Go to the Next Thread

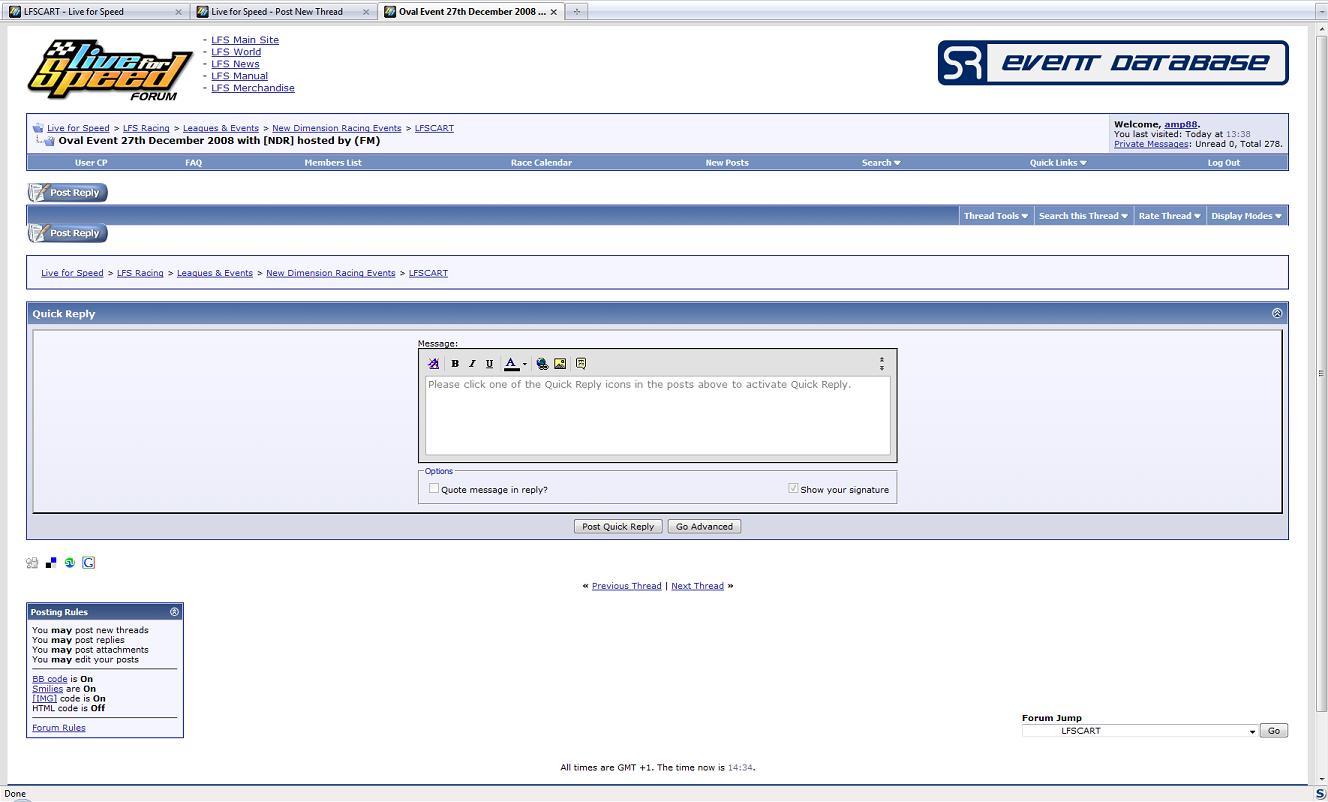point(697,586)
